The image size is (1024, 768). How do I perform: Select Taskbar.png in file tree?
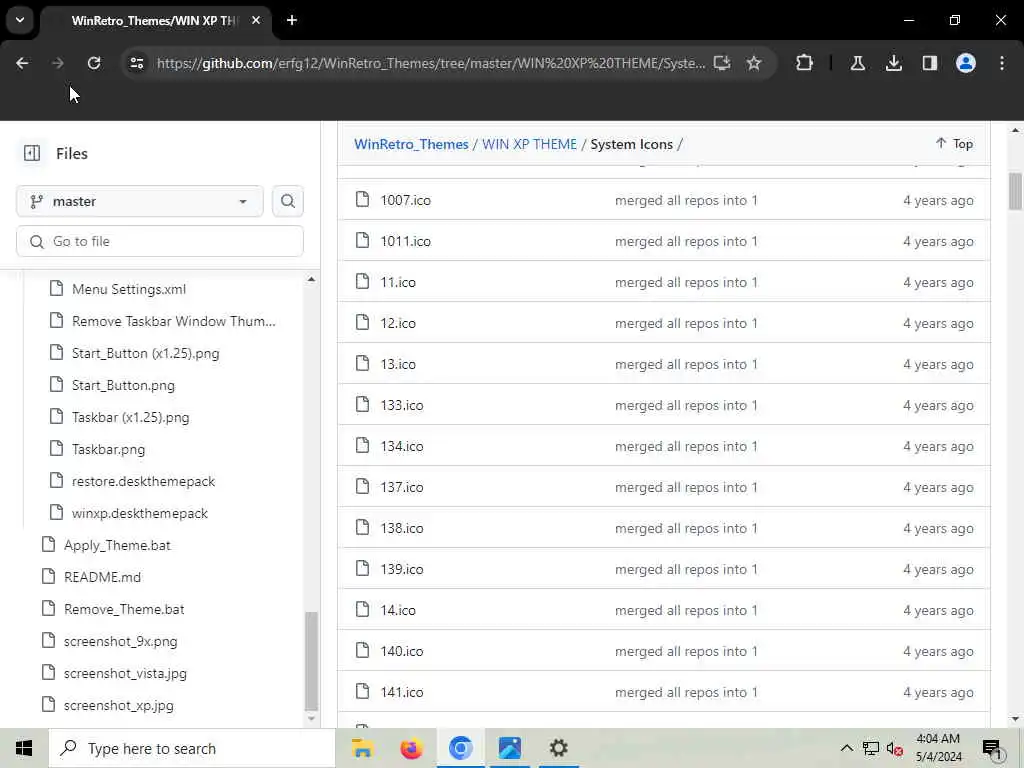point(108,449)
